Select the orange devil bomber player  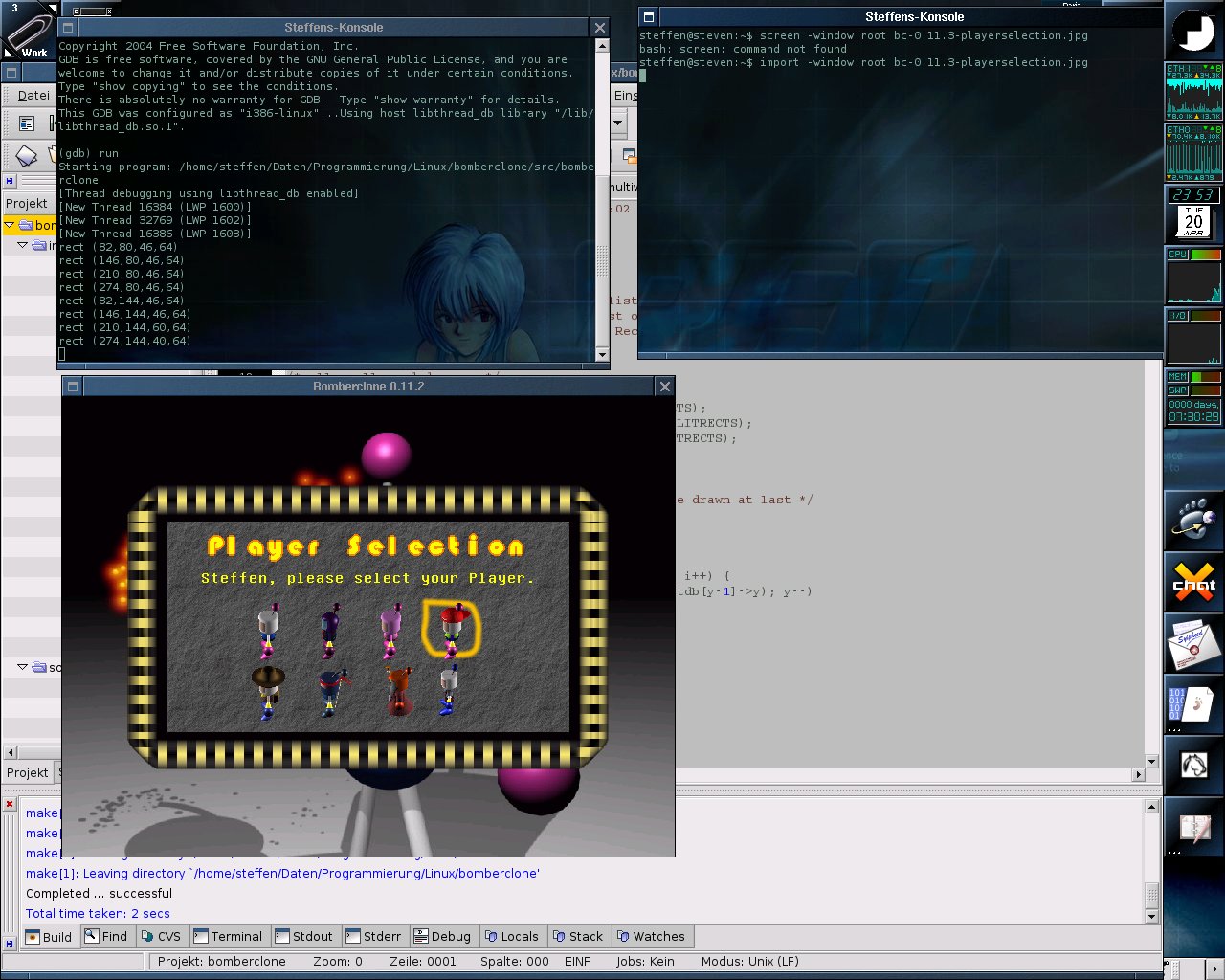tap(400, 691)
